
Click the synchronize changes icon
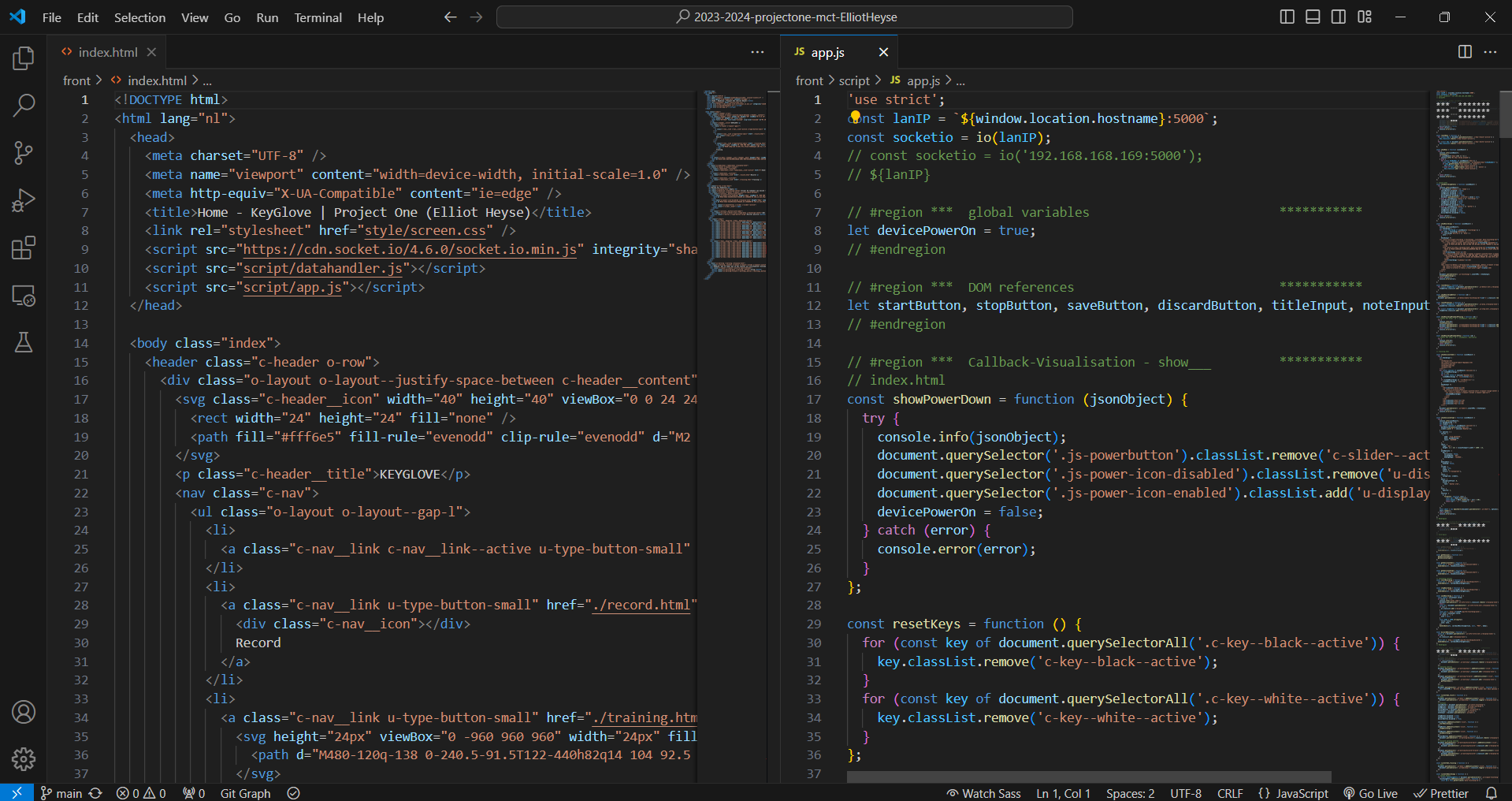tap(96, 792)
